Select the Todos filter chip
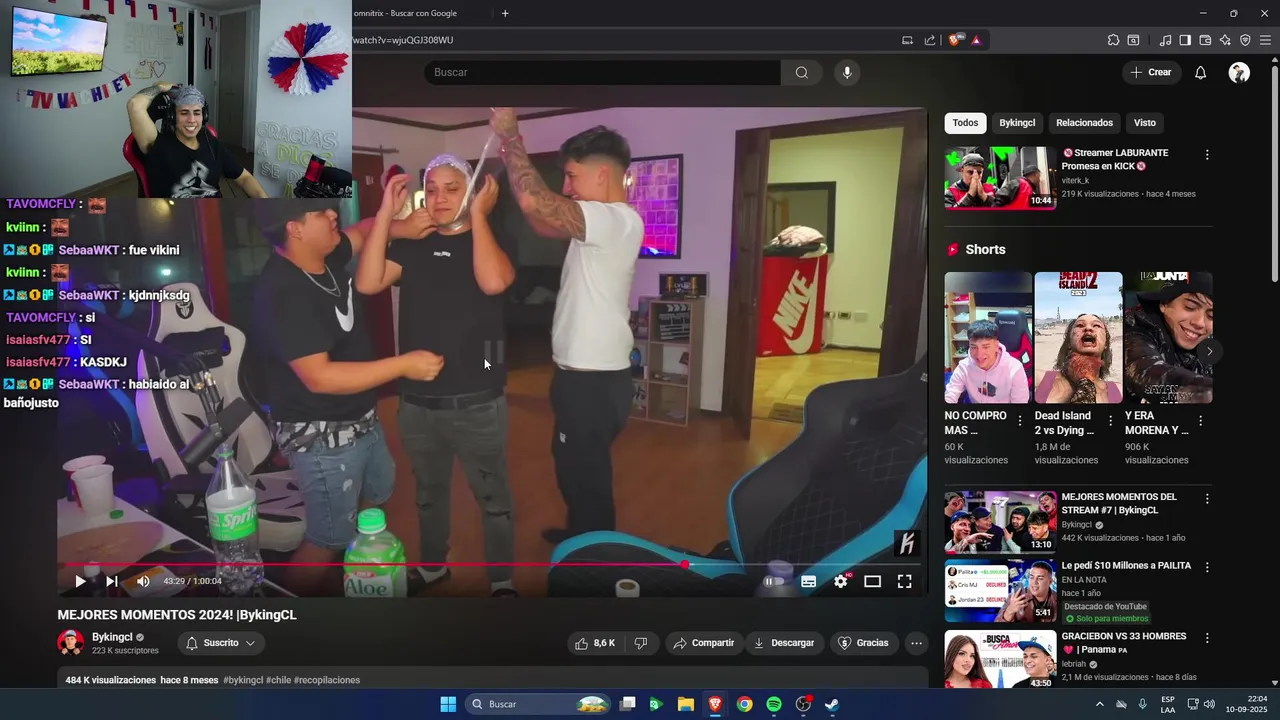The width and height of the screenshot is (1280, 720). pyautogui.click(x=965, y=123)
